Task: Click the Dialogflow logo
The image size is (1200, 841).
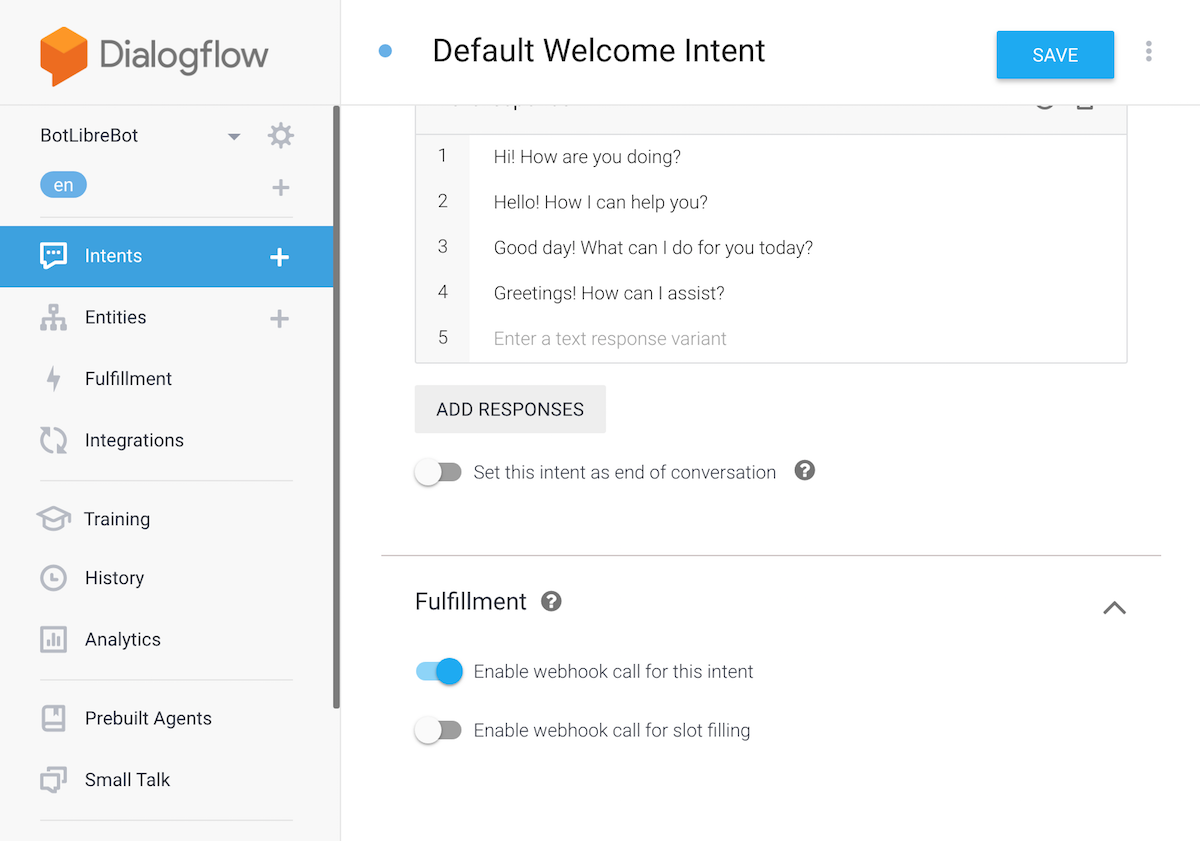Action: [x=154, y=56]
